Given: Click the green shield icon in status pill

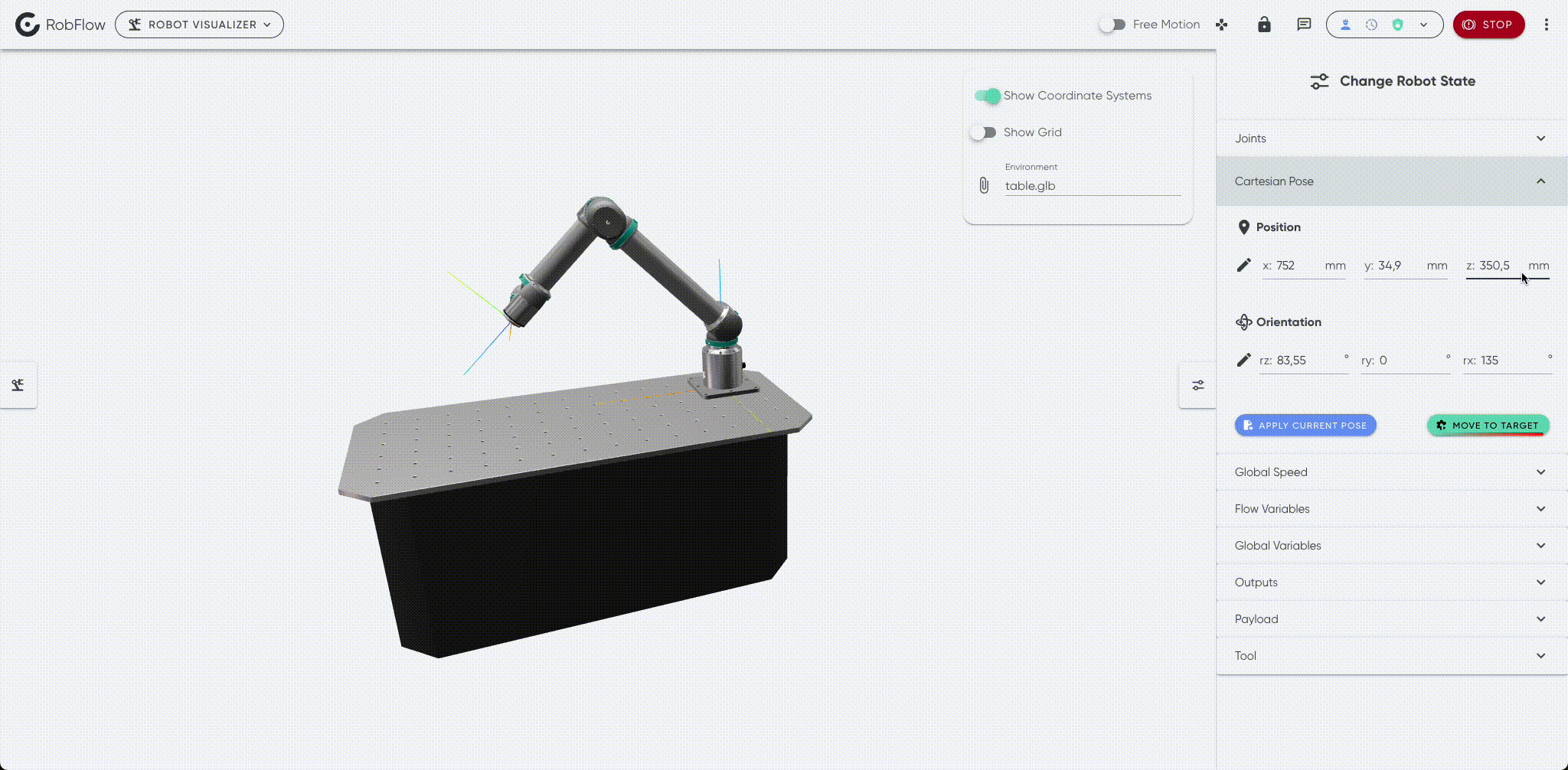Looking at the screenshot, I should click(1397, 24).
